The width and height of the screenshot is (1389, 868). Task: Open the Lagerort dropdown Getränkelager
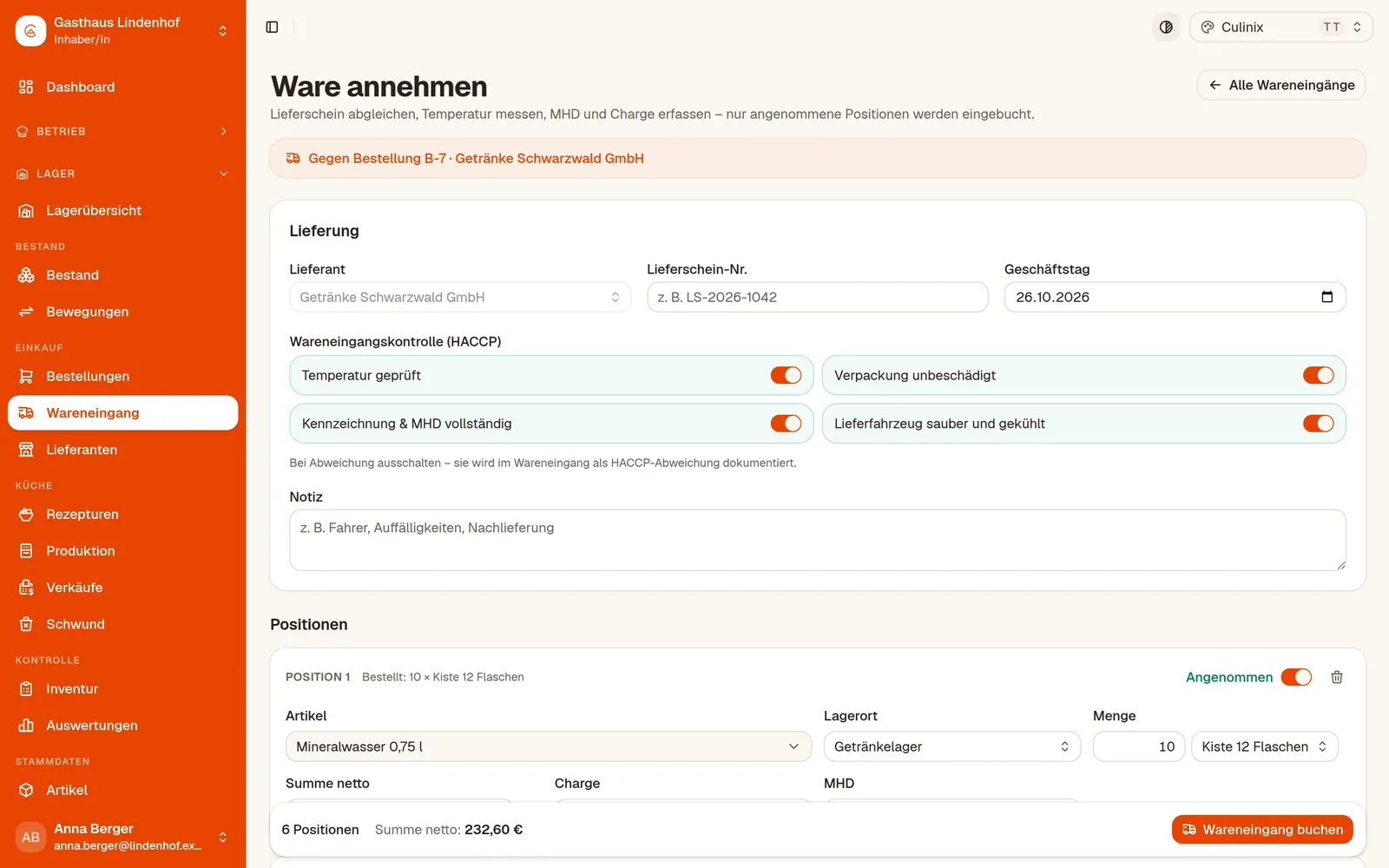(x=952, y=746)
